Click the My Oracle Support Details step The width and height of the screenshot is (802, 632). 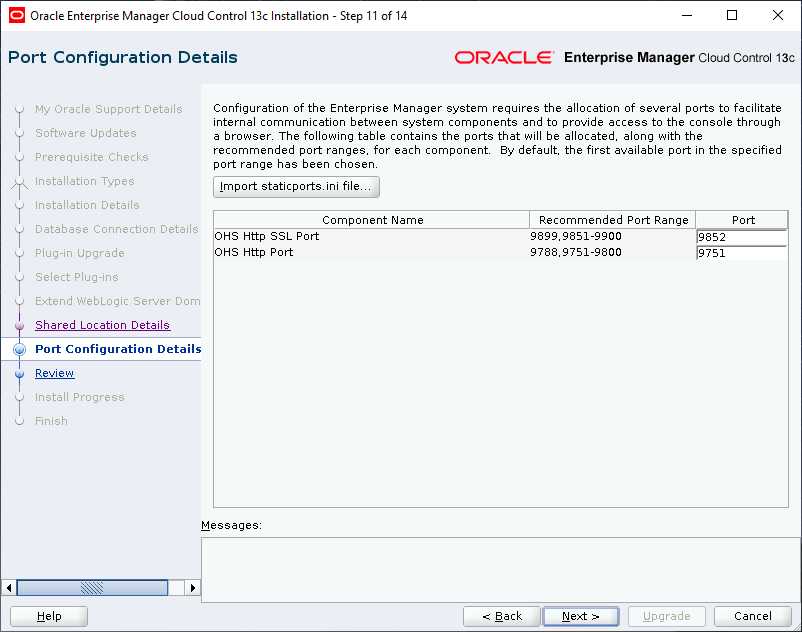point(108,109)
